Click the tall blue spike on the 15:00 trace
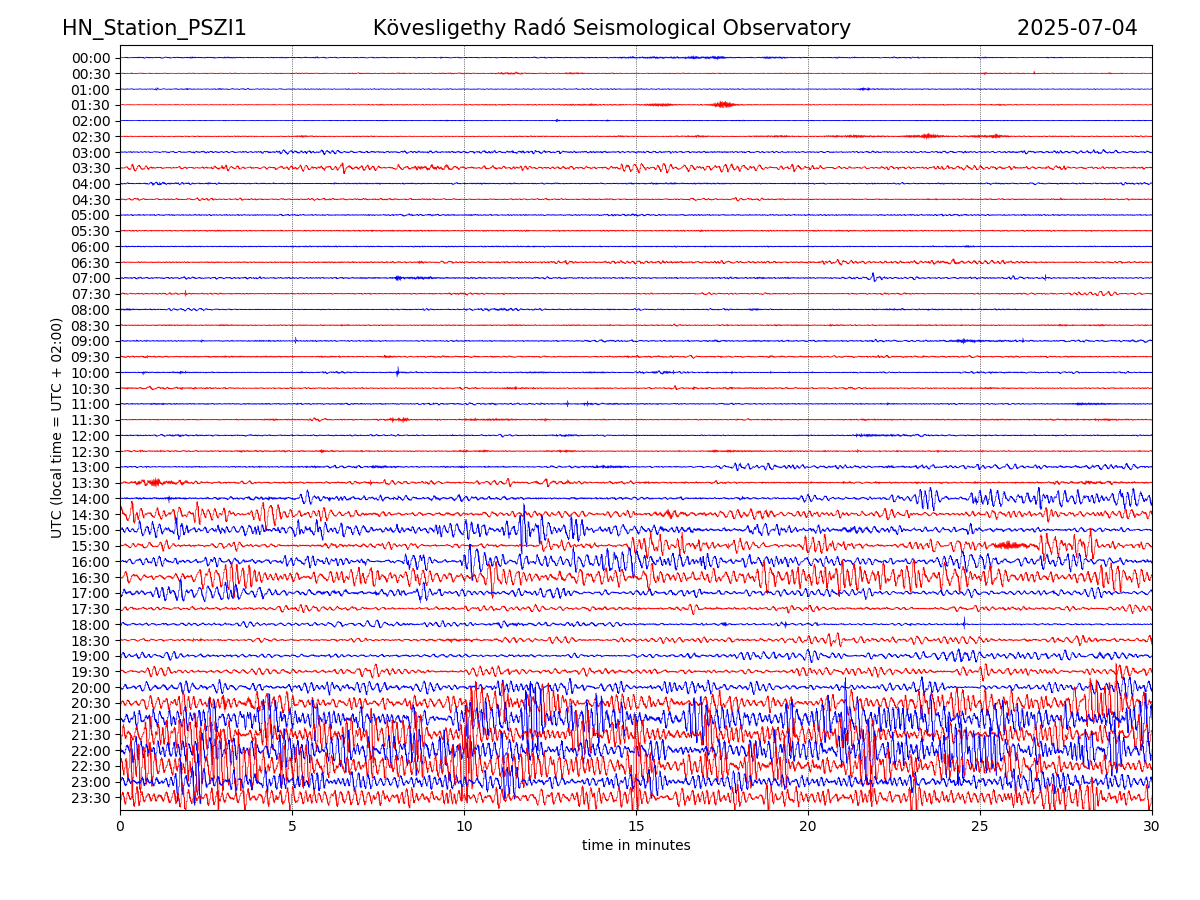The height and width of the screenshot is (900, 1200). coord(523,526)
